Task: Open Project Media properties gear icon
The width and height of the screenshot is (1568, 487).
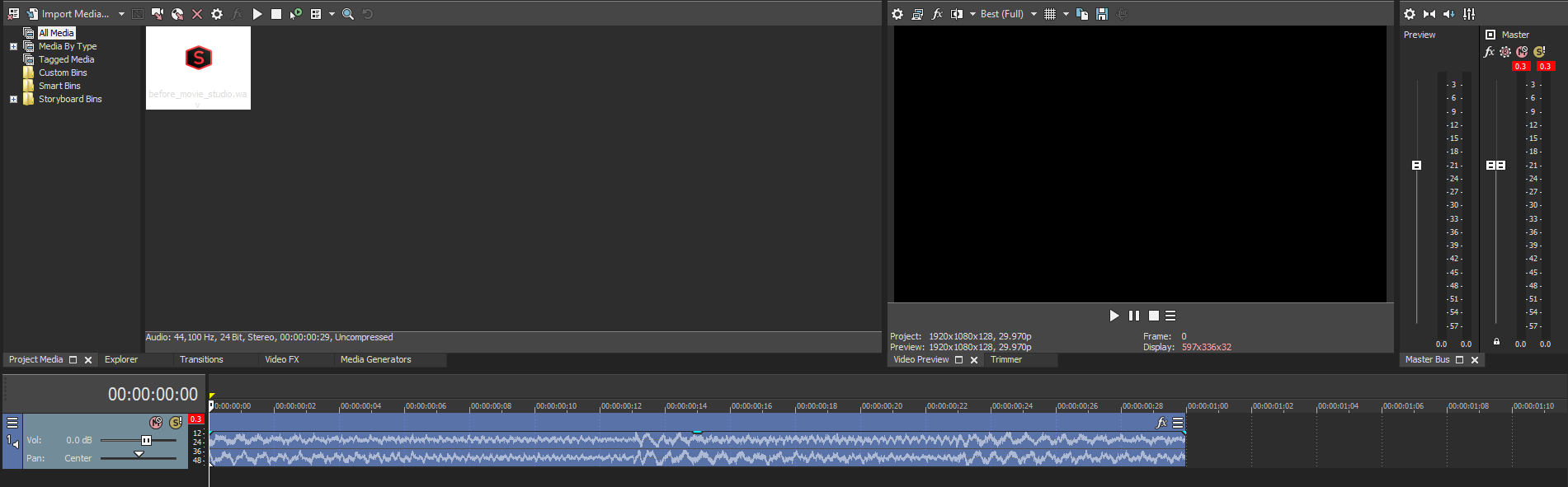Action: coord(217,14)
